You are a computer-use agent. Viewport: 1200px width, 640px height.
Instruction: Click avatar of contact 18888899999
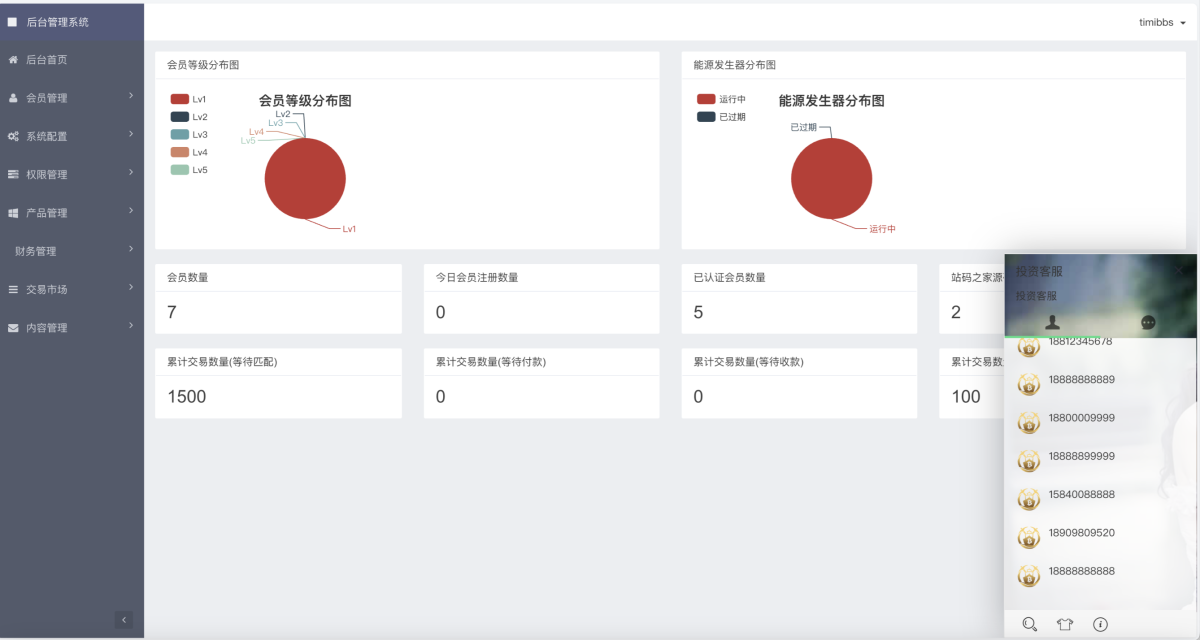tap(1029, 460)
